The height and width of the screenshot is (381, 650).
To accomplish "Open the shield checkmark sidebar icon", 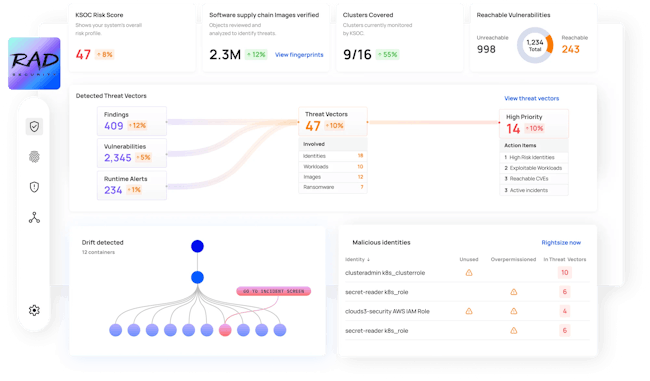I will [x=34, y=126].
